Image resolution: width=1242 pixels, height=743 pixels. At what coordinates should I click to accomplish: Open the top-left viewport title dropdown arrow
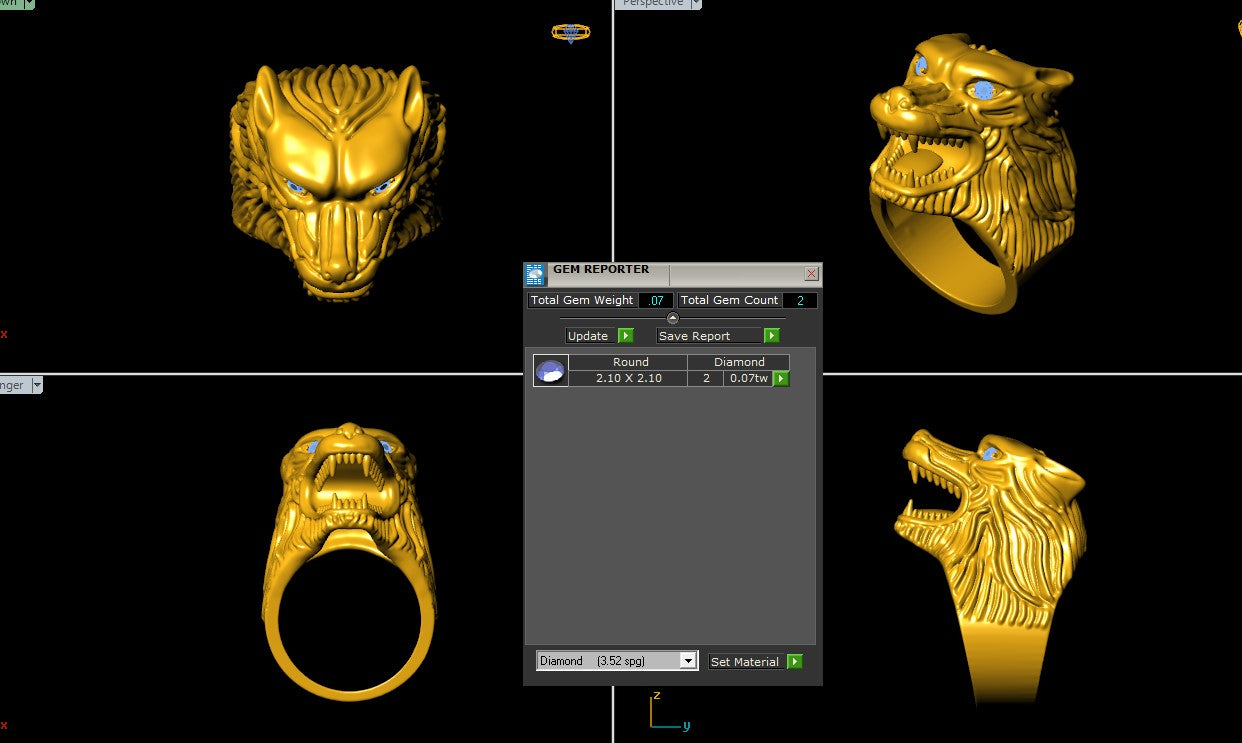(x=29, y=4)
